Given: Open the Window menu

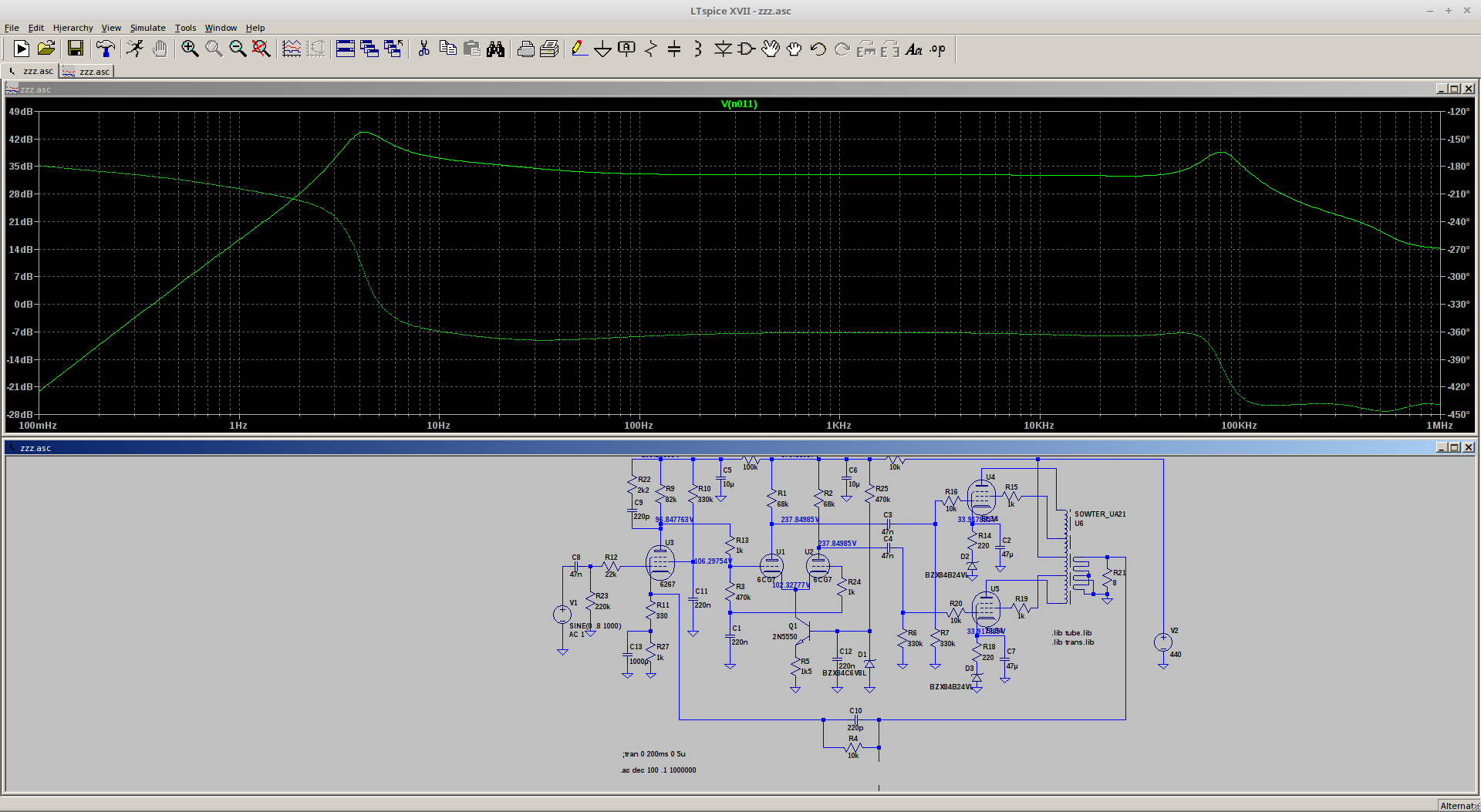Looking at the screenshot, I should click(221, 28).
